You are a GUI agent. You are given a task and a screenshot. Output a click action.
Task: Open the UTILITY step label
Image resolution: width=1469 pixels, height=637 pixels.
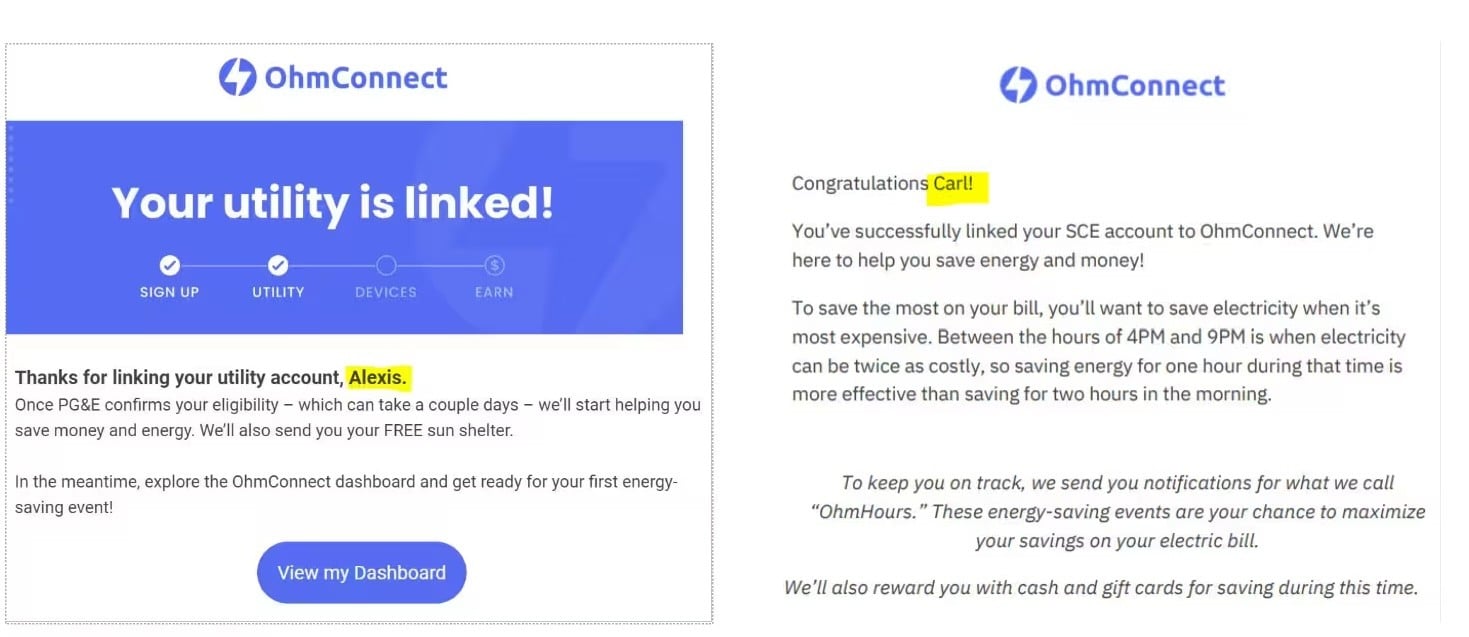(x=278, y=292)
